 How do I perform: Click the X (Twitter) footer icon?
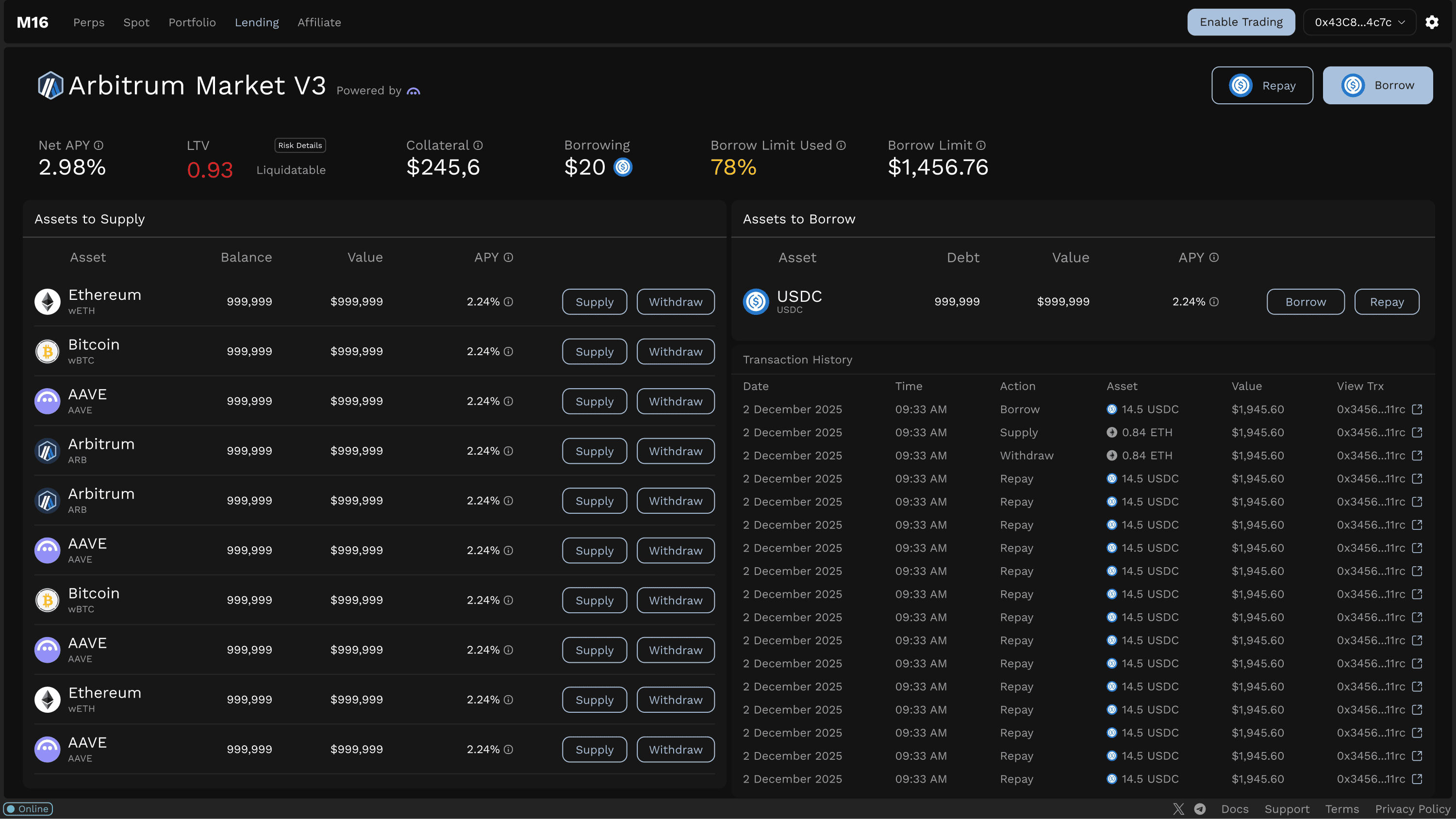tap(1178, 809)
